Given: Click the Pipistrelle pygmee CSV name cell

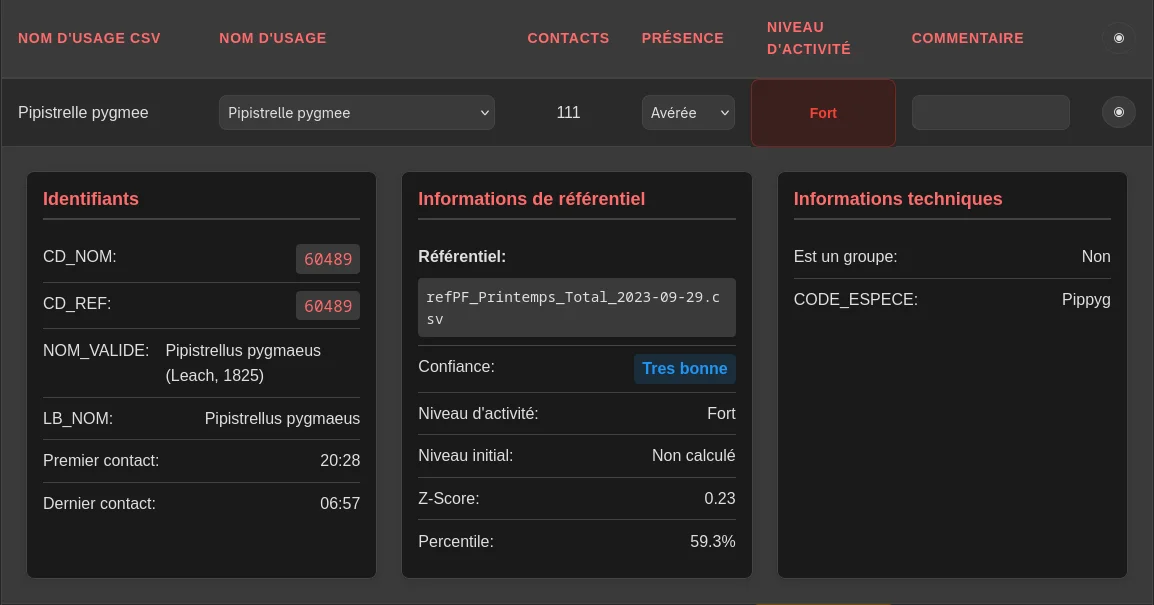Looking at the screenshot, I should tap(83, 113).
